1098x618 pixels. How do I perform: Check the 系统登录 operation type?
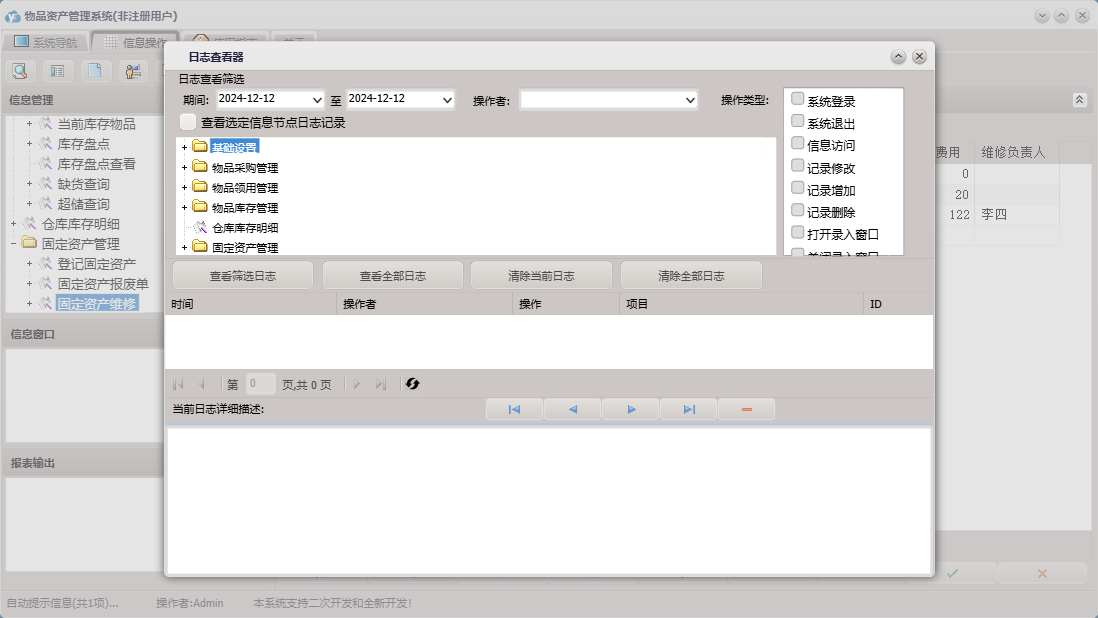click(x=797, y=99)
